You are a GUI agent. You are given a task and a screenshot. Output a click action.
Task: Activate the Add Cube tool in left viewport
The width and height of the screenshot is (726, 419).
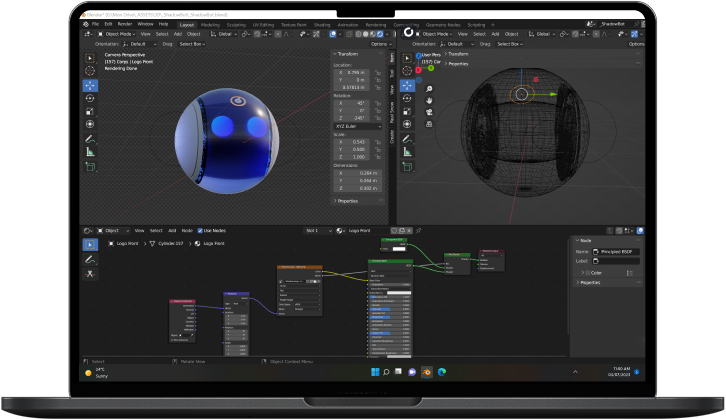(90, 166)
